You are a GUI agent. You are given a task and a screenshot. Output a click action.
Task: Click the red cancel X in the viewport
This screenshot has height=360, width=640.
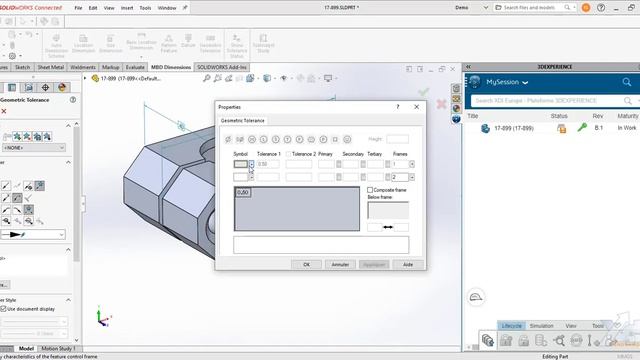pyautogui.click(x=441, y=104)
